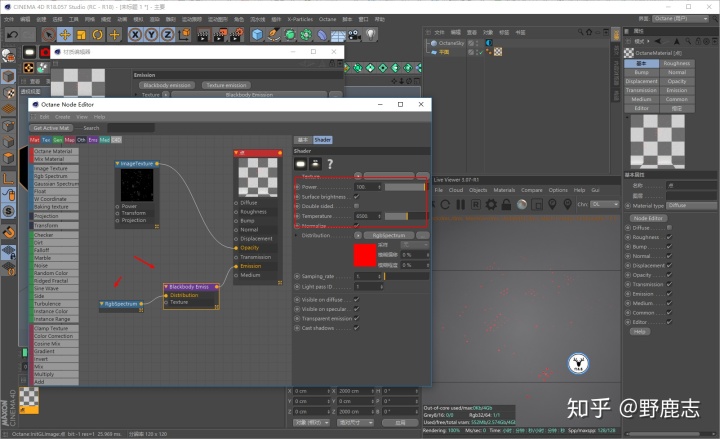The height and width of the screenshot is (439, 720).
Task: Add a Cube primitive object icon
Action: 257,34
